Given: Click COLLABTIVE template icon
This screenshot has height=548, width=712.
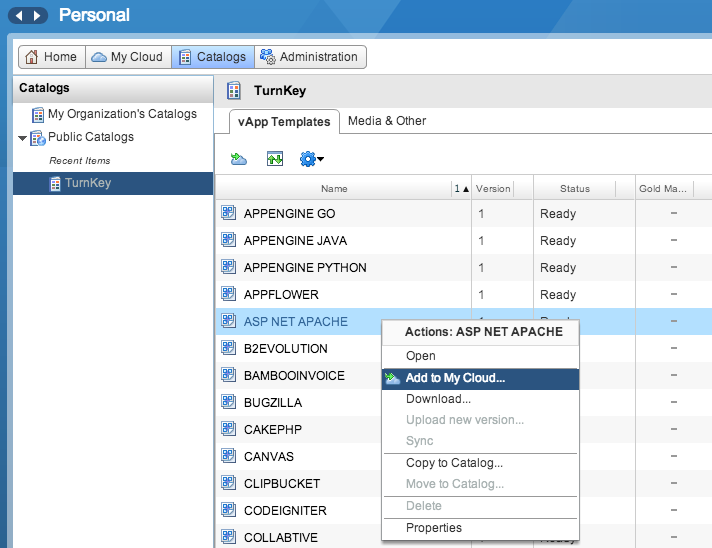Looking at the screenshot, I should coord(228,536).
